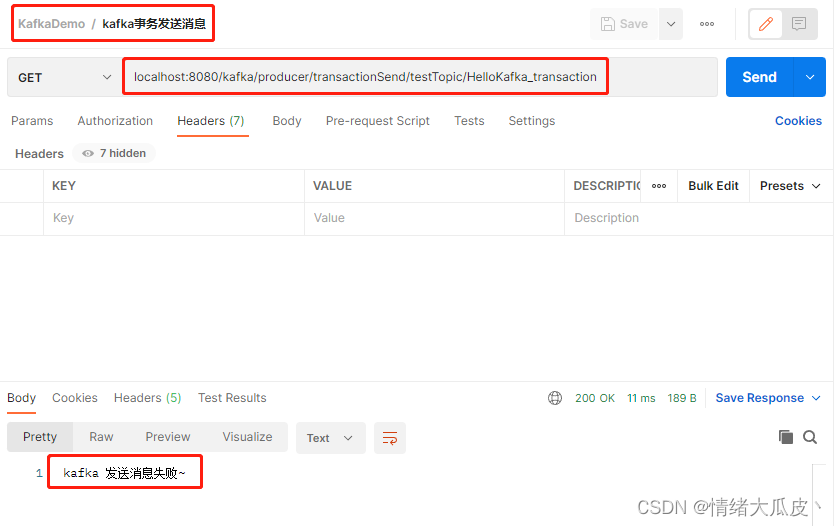Open the request more-actions ellipsis menu
The width and height of the screenshot is (836, 526).
(x=707, y=24)
